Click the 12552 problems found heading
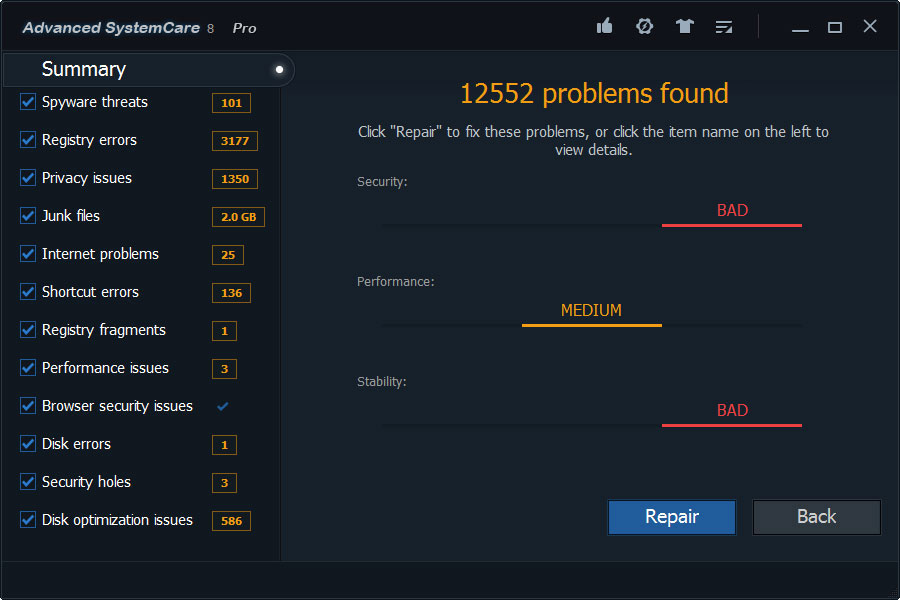Screen dimensions: 900x600 [x=594, y=94]
